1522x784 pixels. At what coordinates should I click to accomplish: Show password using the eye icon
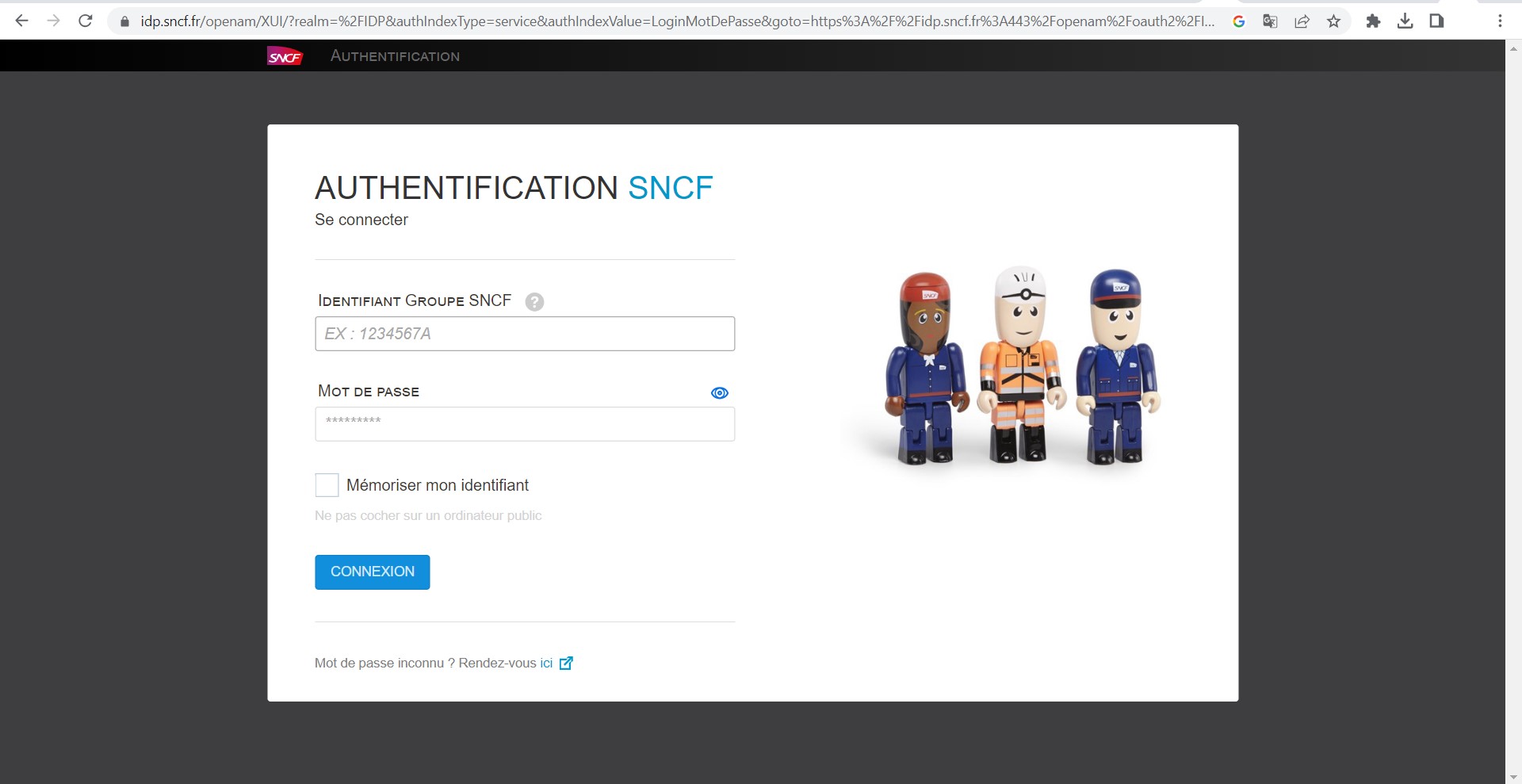(x=719, y=393)
